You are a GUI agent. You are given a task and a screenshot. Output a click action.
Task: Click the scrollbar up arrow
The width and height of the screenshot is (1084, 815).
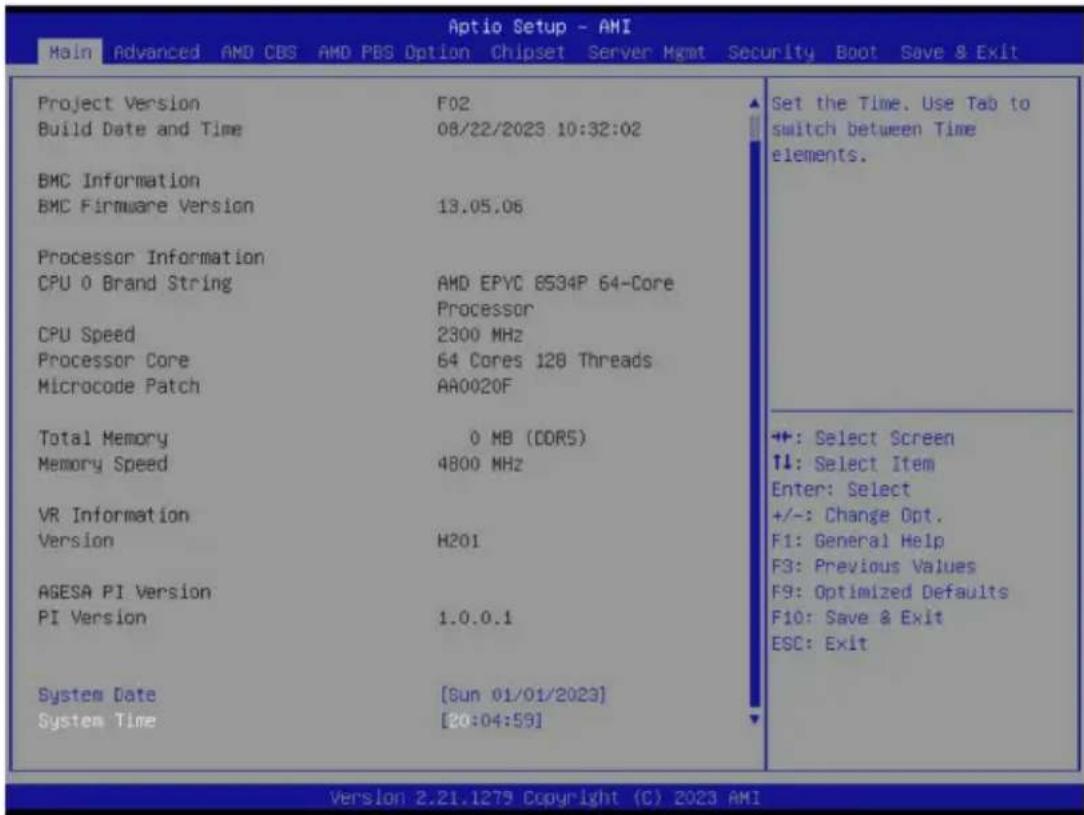[754, 104]
